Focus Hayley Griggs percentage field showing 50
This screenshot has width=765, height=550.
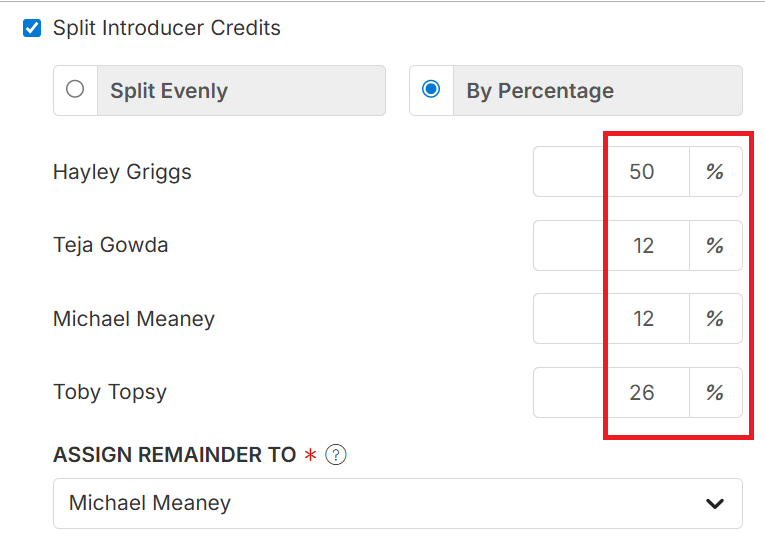[611, 172]
